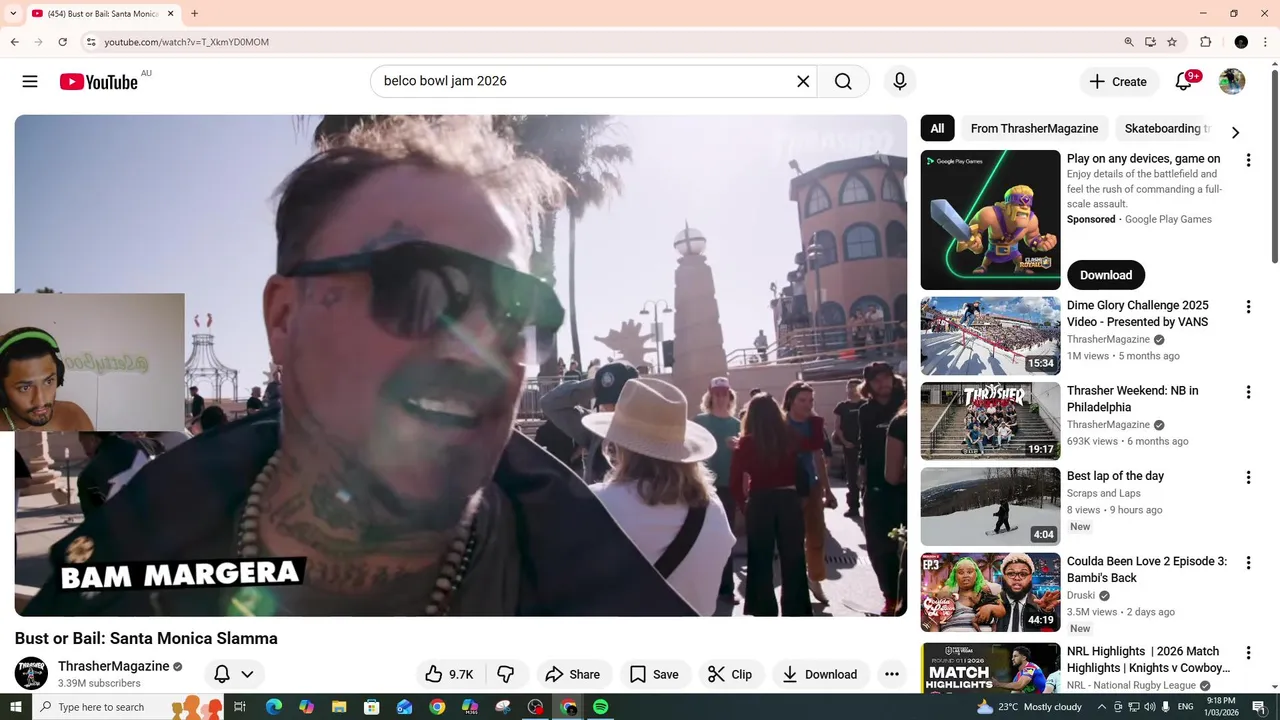Viewport: 1280px width, 720px height.
Task: Show next filter chips with arrow
Action: coord(1235,132)
